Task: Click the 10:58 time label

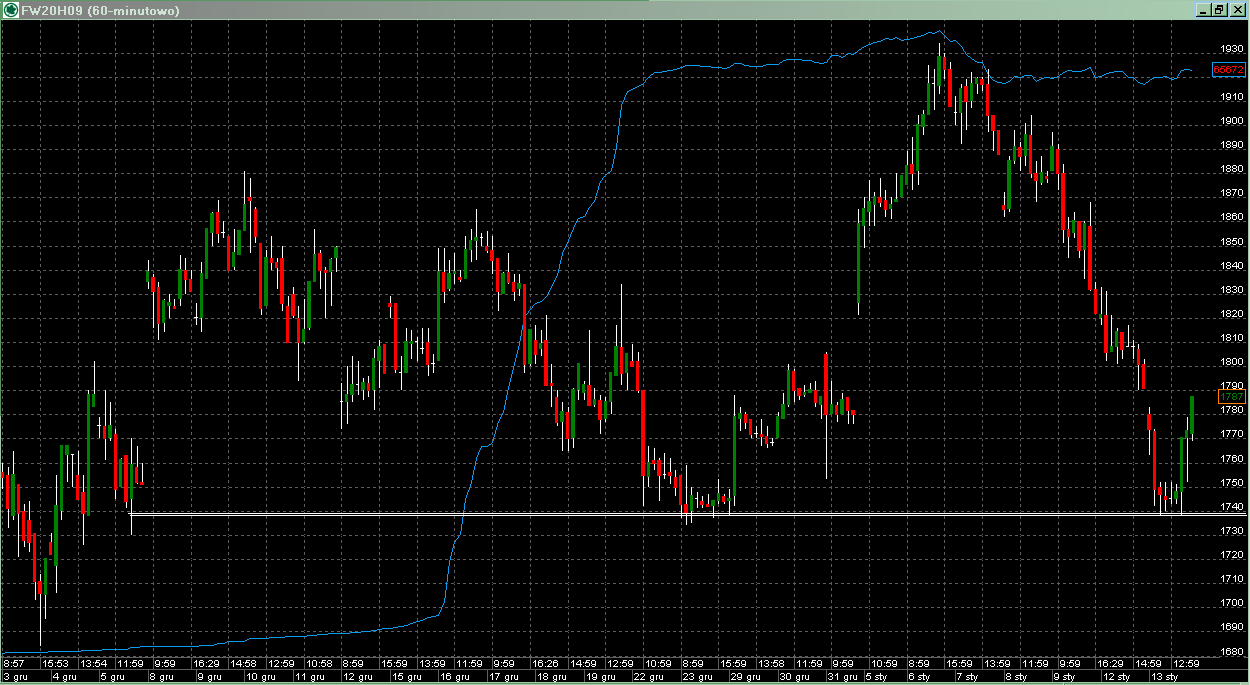Action: tap(319, 664)
